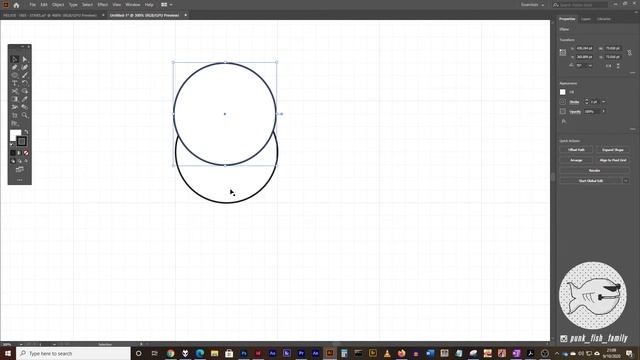Select the Rotate tool
The width and height of the screenshot is (640, 360).
coord(25,83)
